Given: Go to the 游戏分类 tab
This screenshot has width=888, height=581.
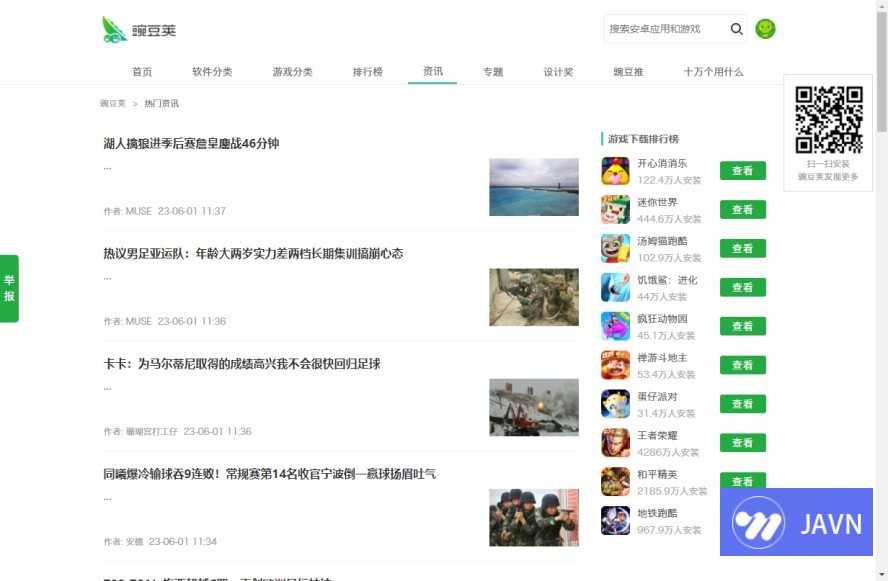Looking at the screenshot, I should click(292, 72).
